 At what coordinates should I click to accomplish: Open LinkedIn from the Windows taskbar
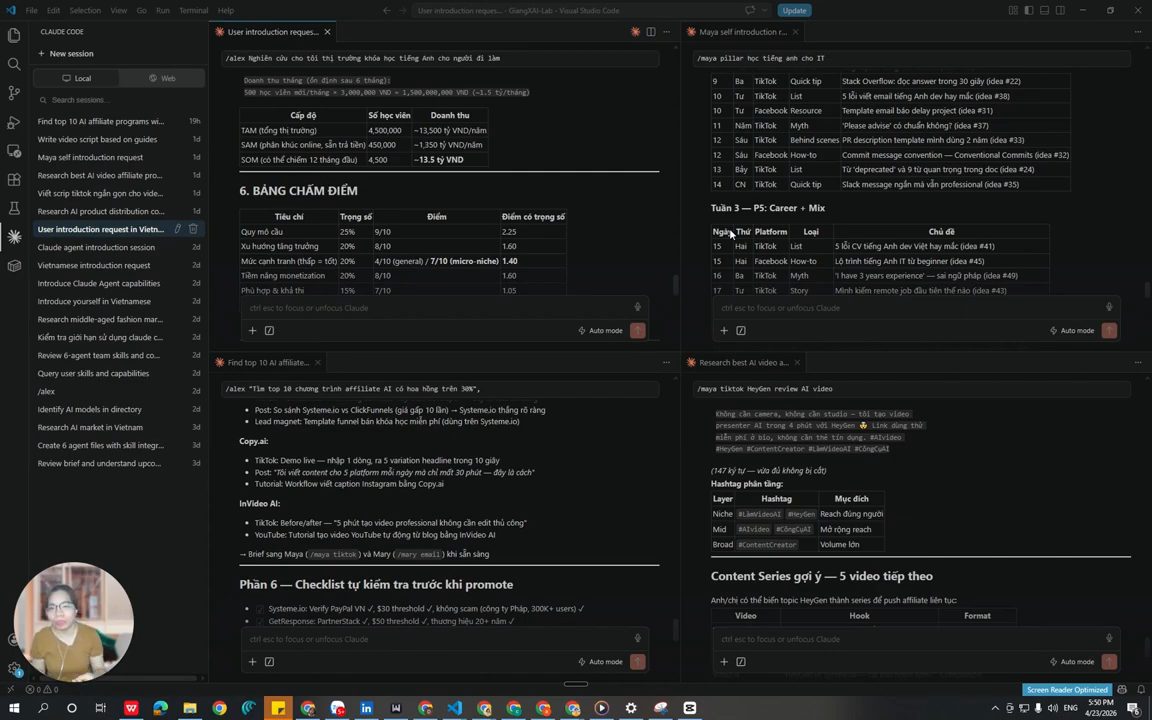coord(367,708)
